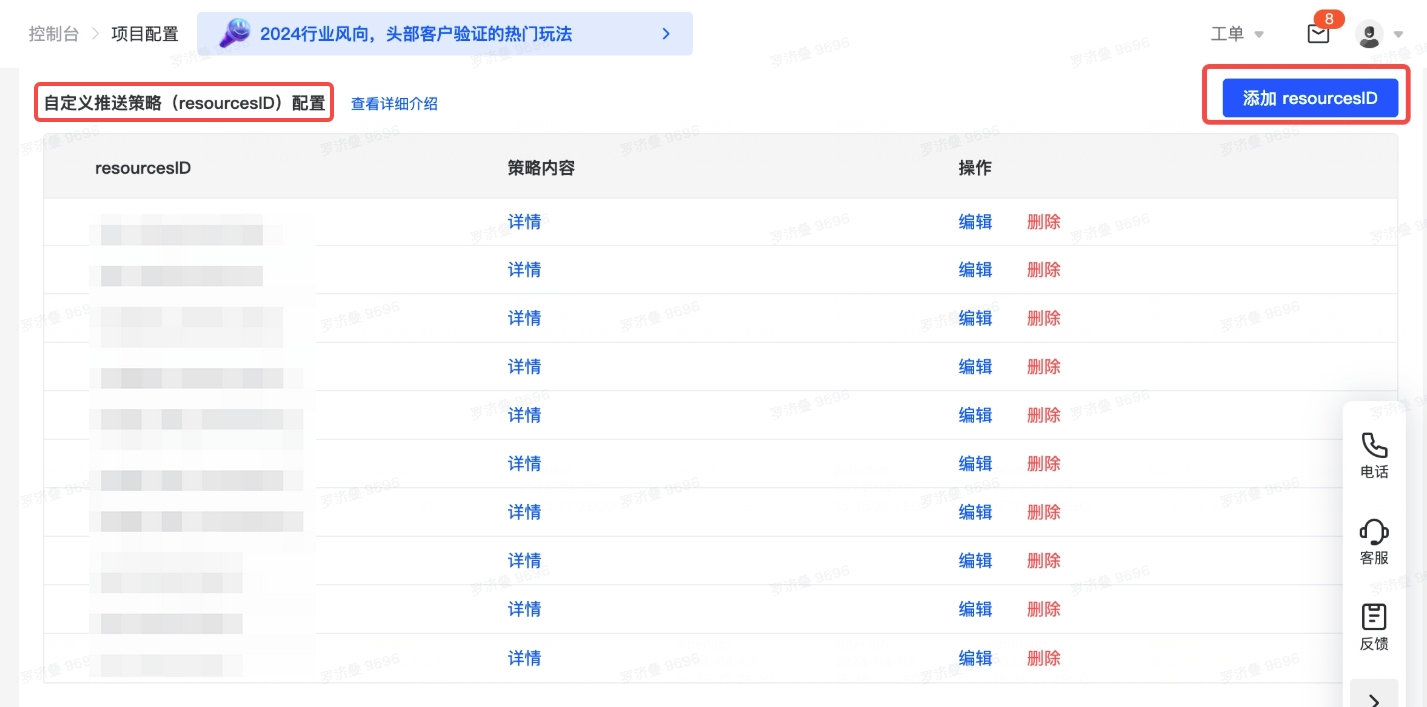The width and height of the screenshot is (1427, 707).
Task: Click the phone contact icon
Action: (1374, 446)
